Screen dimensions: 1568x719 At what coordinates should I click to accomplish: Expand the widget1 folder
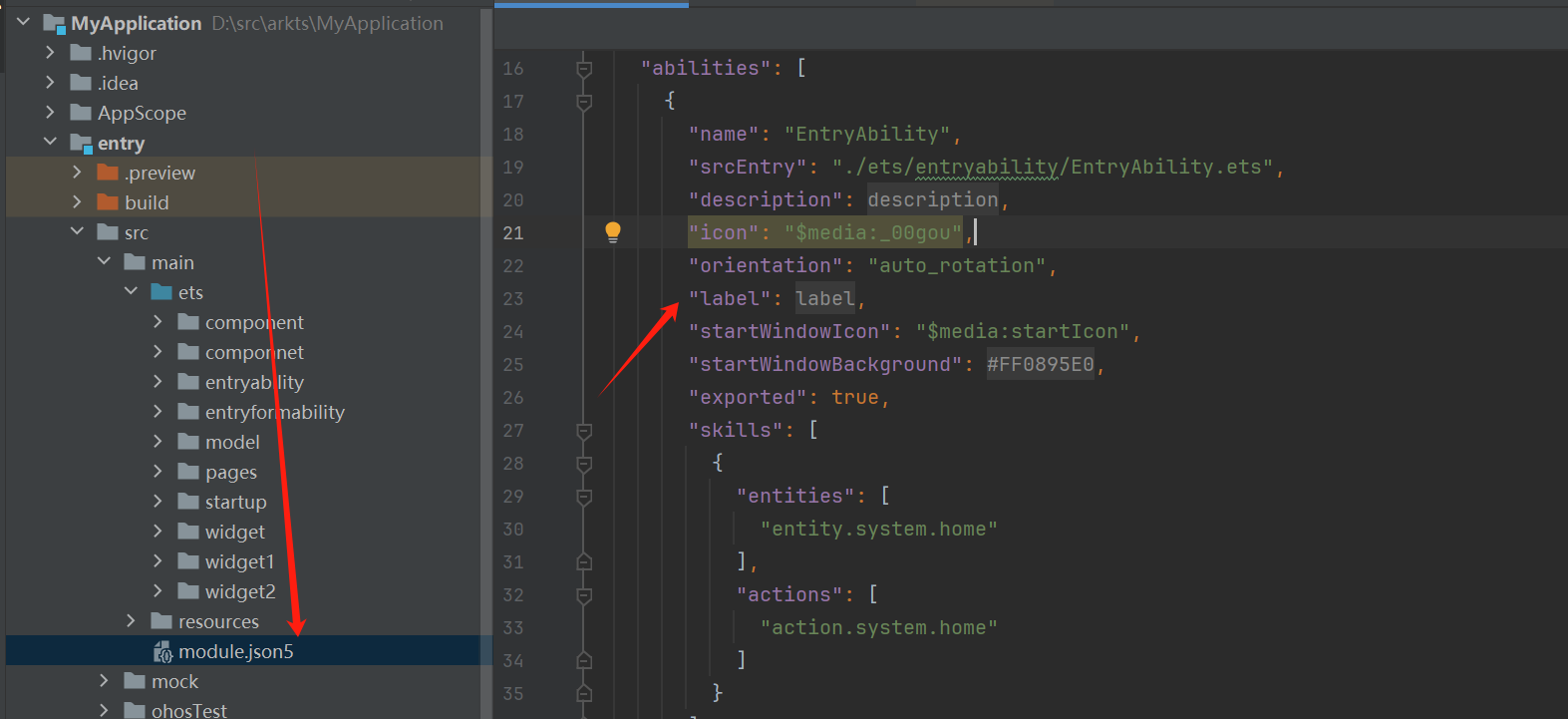(x=157, y=560)
